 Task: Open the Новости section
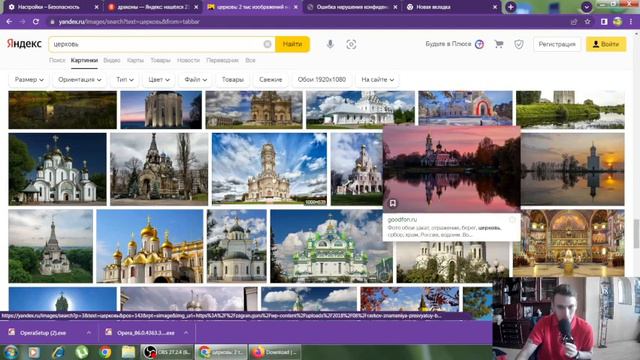tap(188, 60)
